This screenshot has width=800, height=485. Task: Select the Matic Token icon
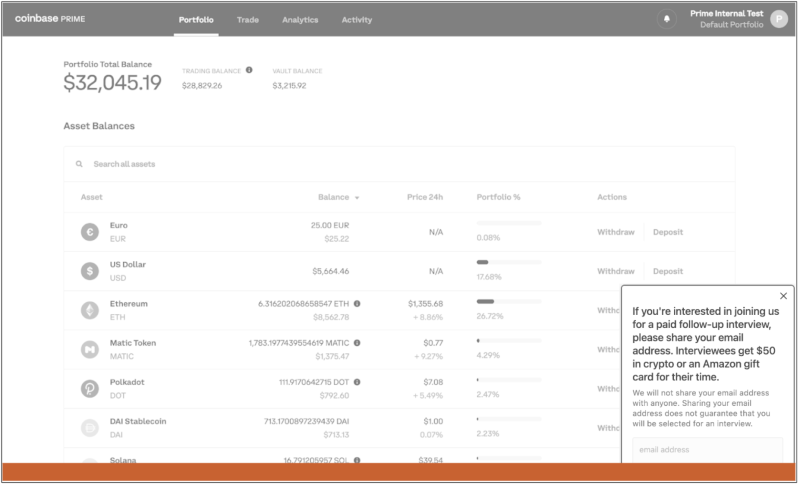(x=90, y=349)
